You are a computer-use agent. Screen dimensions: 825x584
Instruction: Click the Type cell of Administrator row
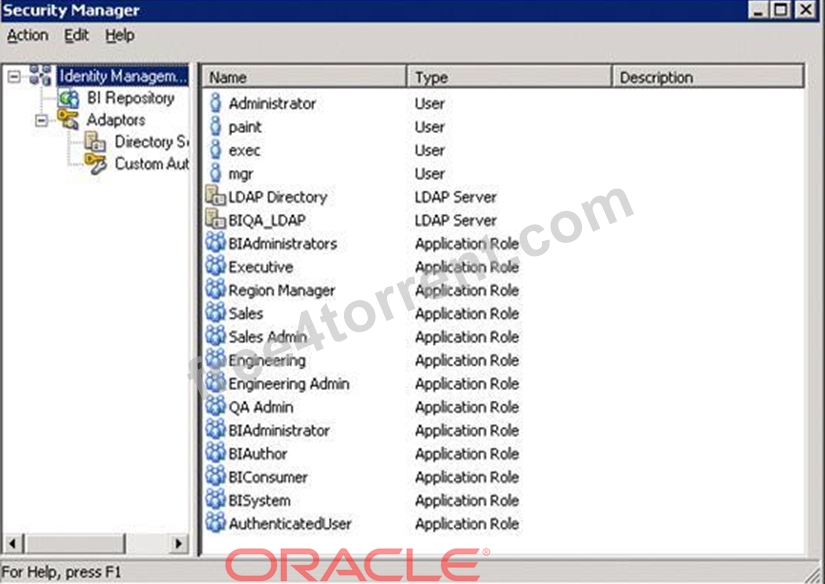tap(429, 103)
